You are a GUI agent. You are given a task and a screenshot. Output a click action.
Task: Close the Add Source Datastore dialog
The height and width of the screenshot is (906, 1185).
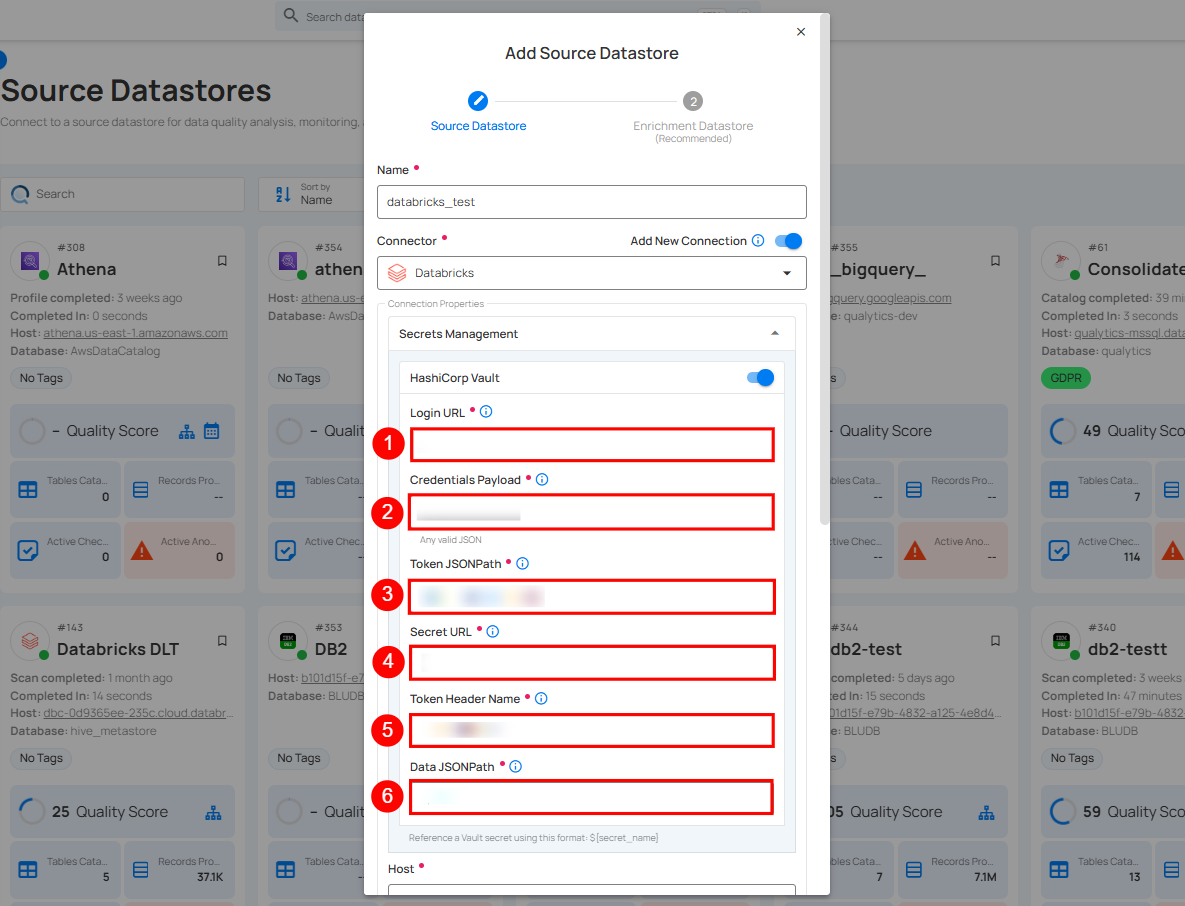click(x=800, y=32)
